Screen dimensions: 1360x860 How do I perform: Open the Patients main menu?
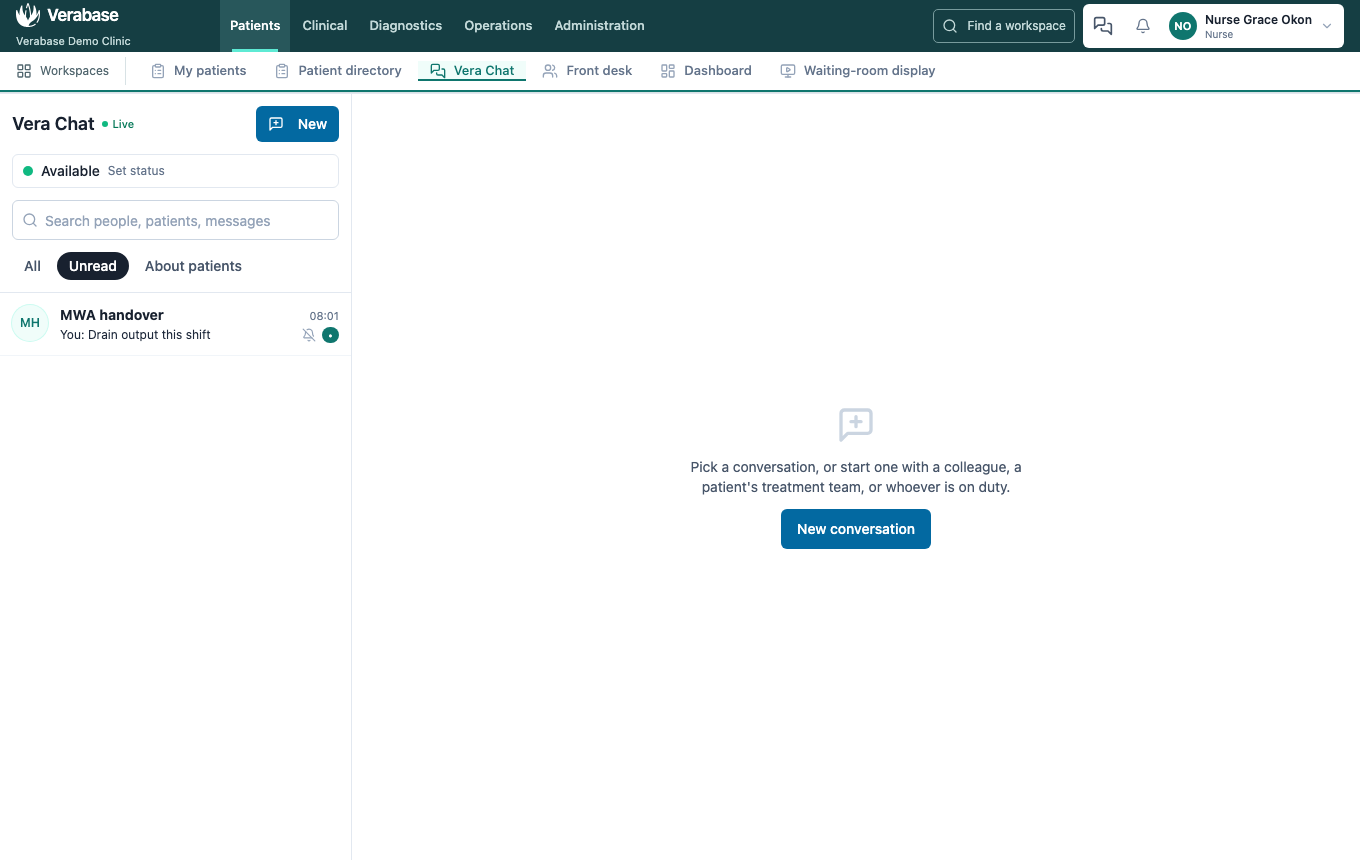coord(255,26)
